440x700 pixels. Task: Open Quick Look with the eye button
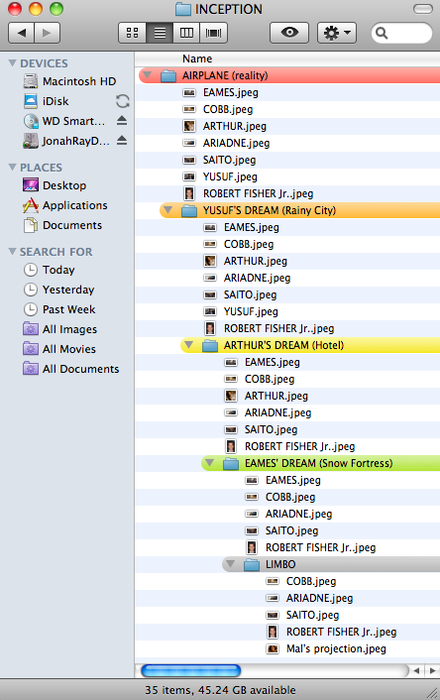click(x=289, y=33)
